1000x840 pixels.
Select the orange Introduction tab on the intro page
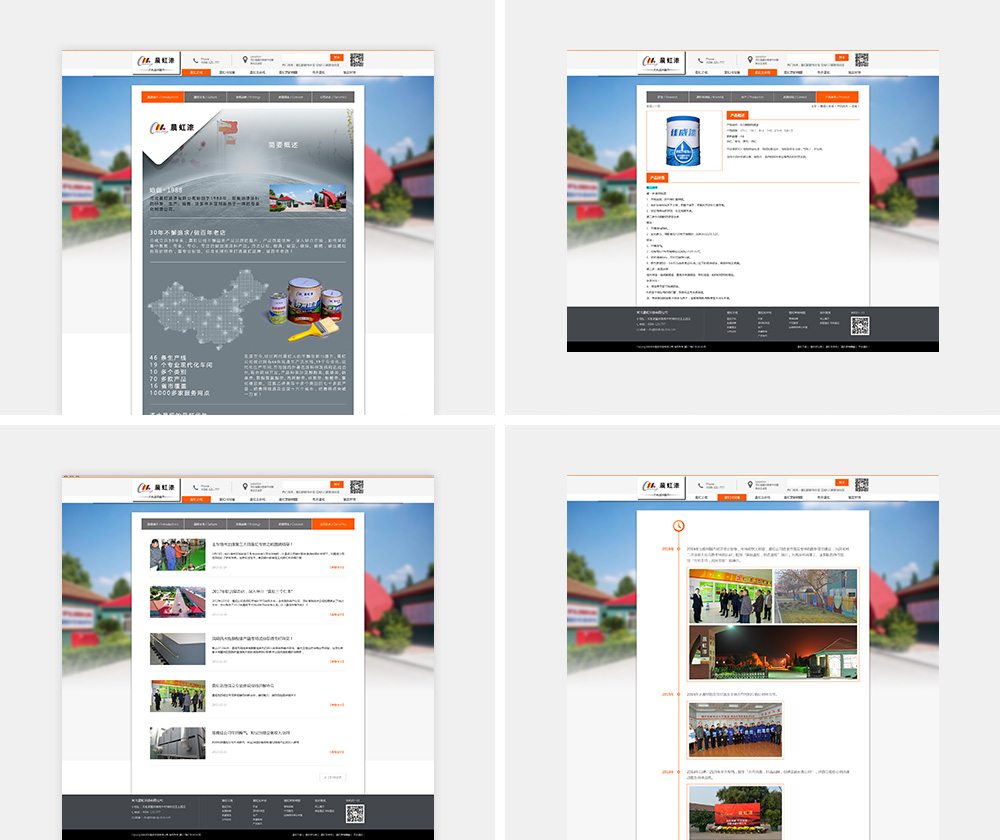pyautogui.click(x=163, y=98)
